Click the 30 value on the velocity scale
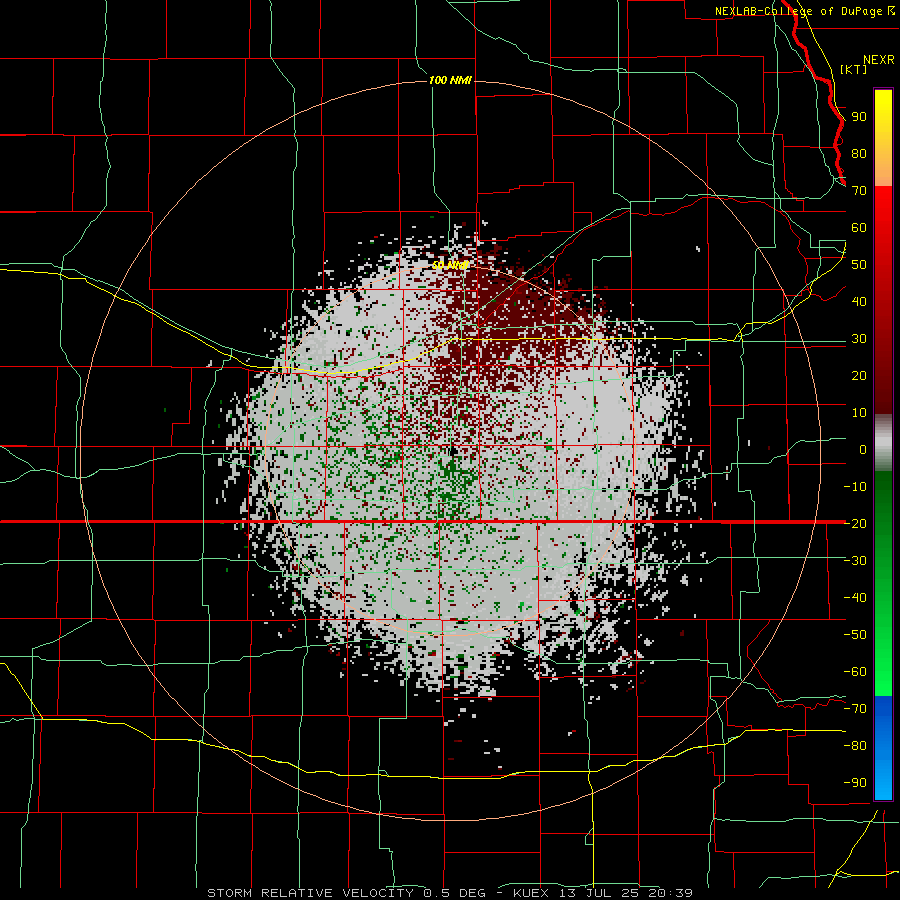This screenshot has width=900, height=900. tap(859, 339)
